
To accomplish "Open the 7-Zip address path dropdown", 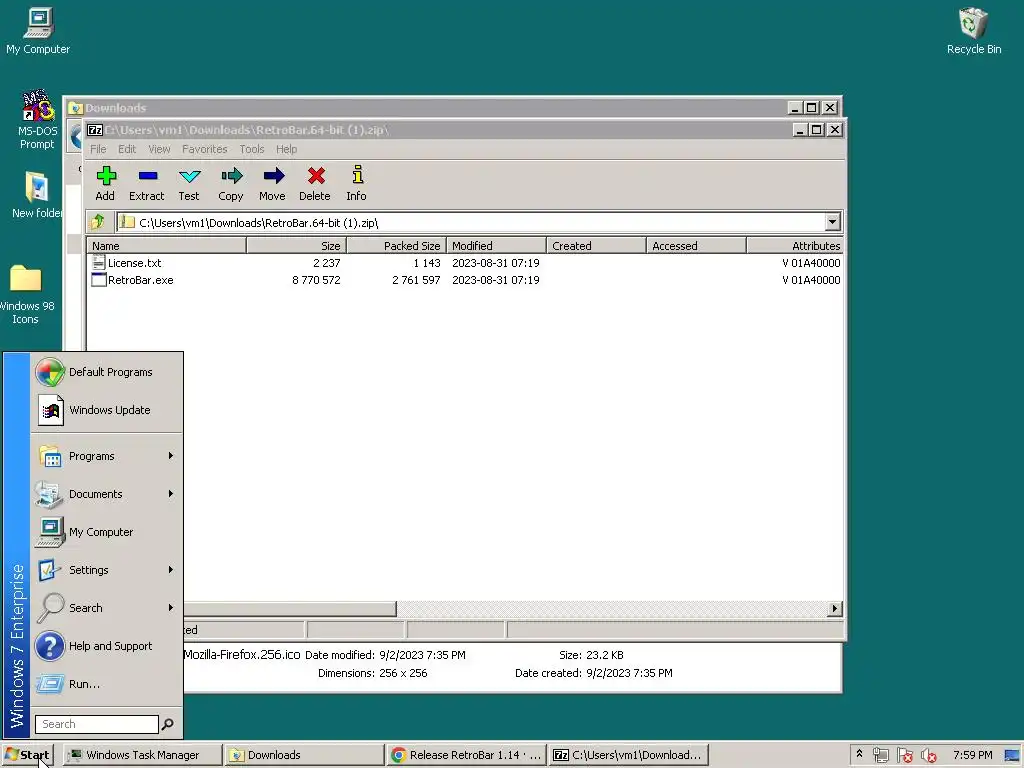I will point(832,222).
